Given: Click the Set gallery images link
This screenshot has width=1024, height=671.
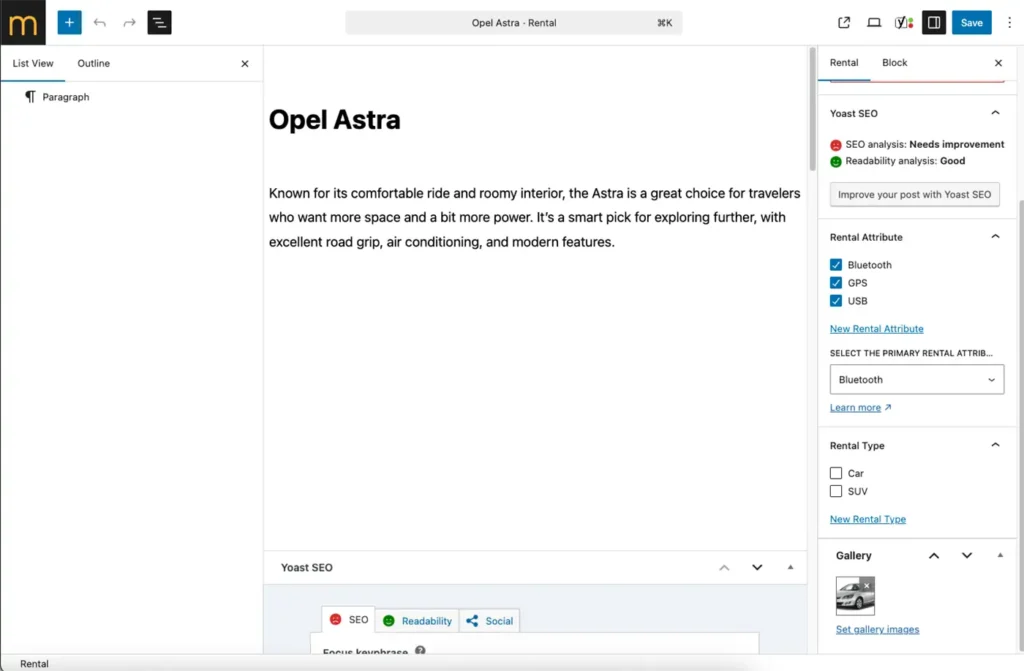Looking at the screenshot, I should pos(877,629).
